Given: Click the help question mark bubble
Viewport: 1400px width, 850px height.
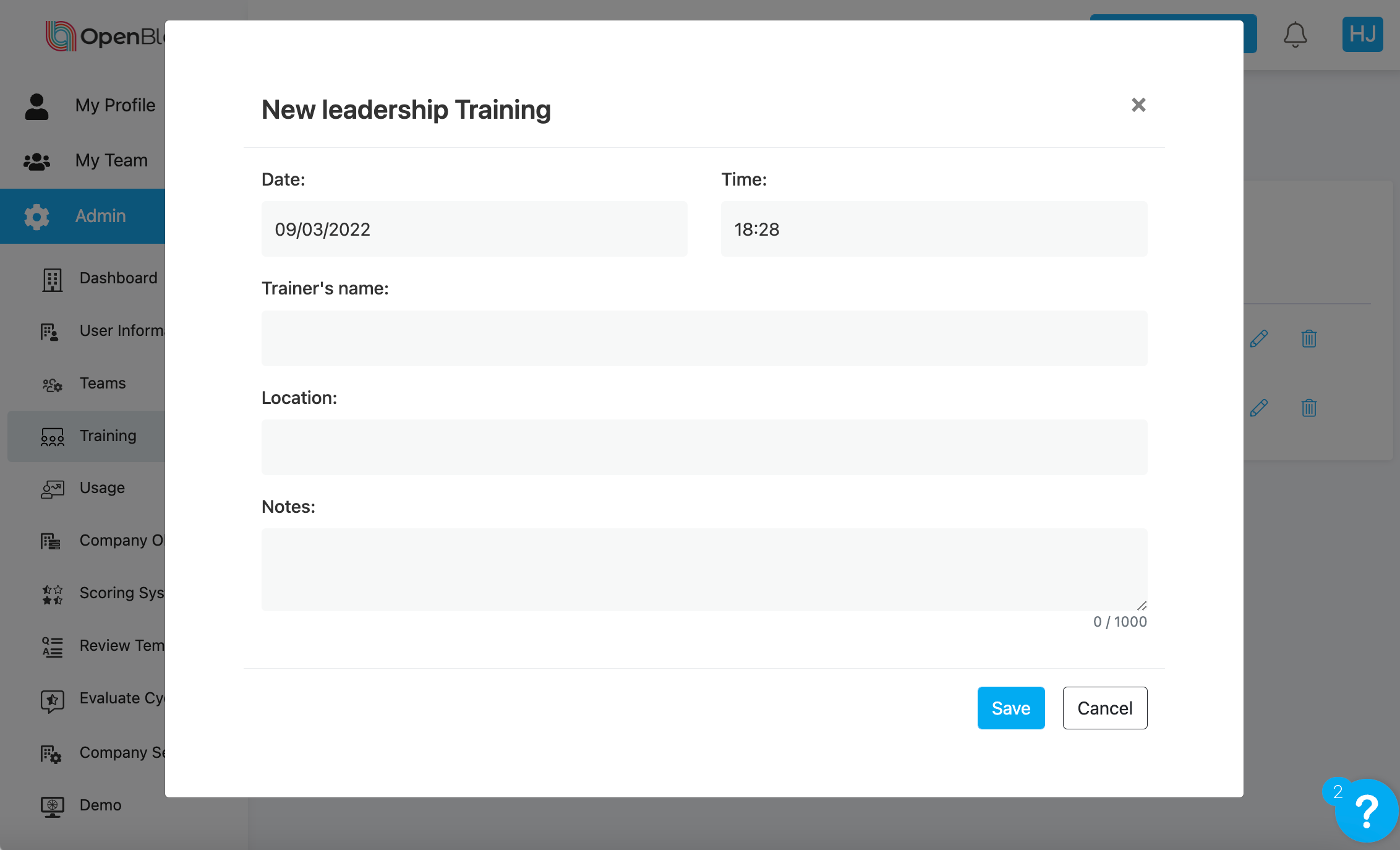Looking at the screenshot, I should click(x=1366, y=811).
